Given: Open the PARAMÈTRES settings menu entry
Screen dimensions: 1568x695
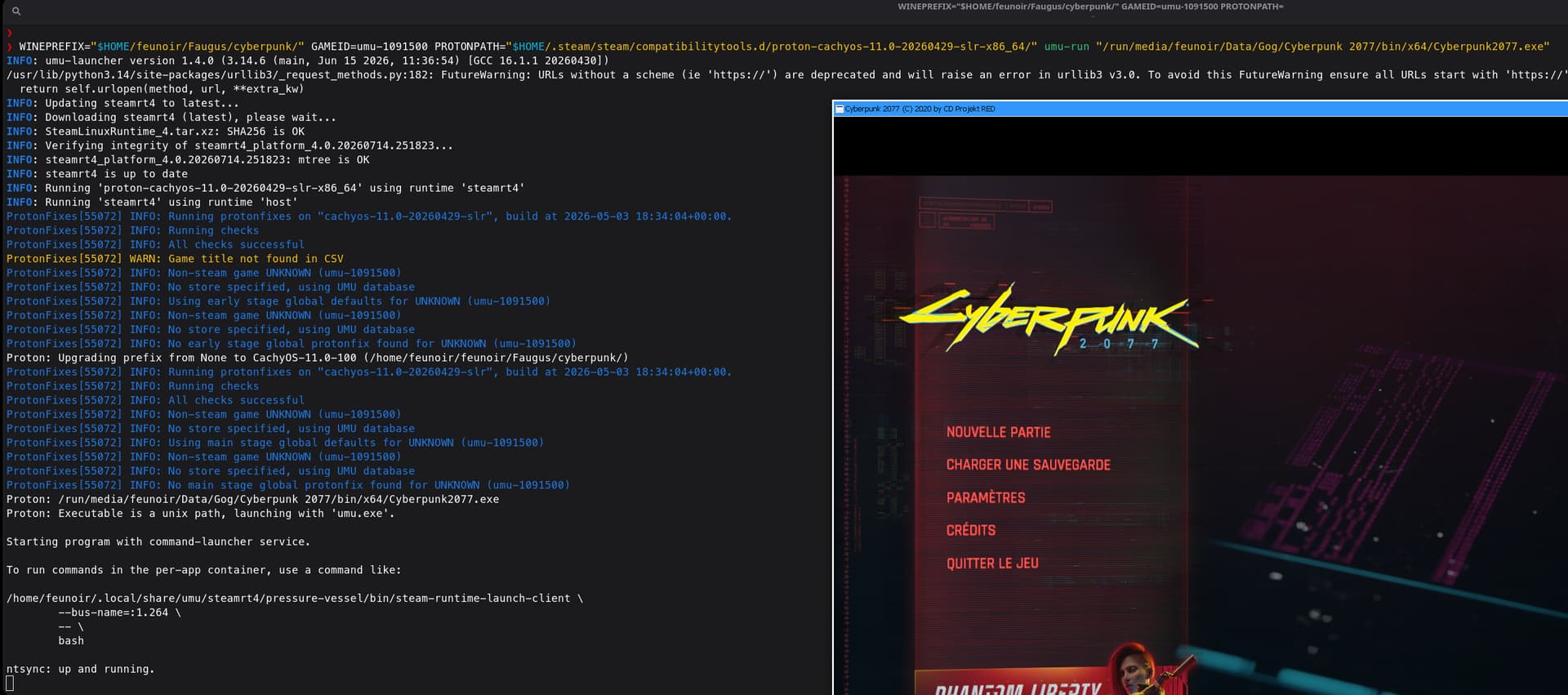Looking at the screenshot, I should tap(985, 497).
